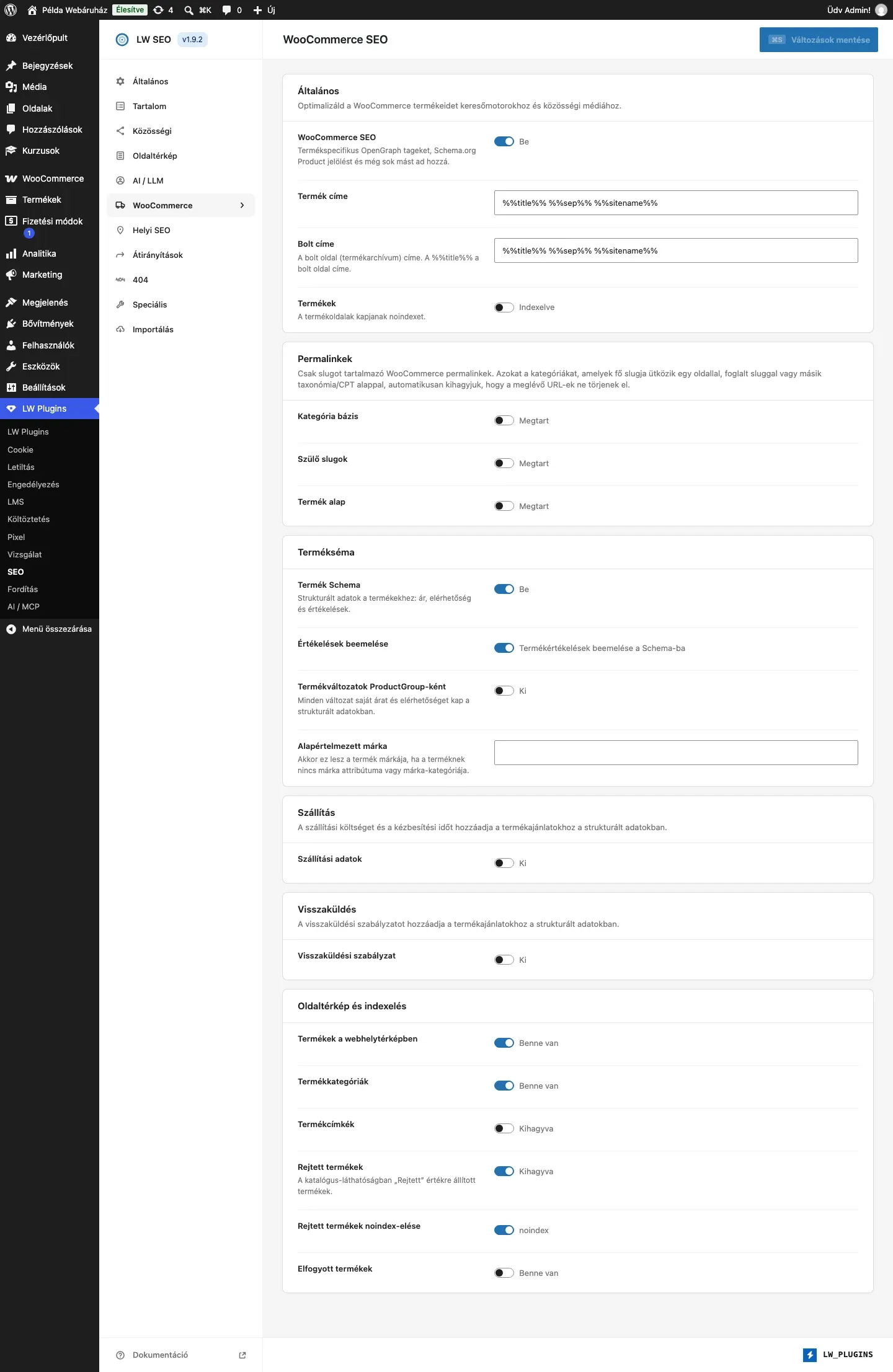Click the Marketing megaphone icon
Image resolution: width=893 pixels, height=1372 pixels.
tap(11, 275)
